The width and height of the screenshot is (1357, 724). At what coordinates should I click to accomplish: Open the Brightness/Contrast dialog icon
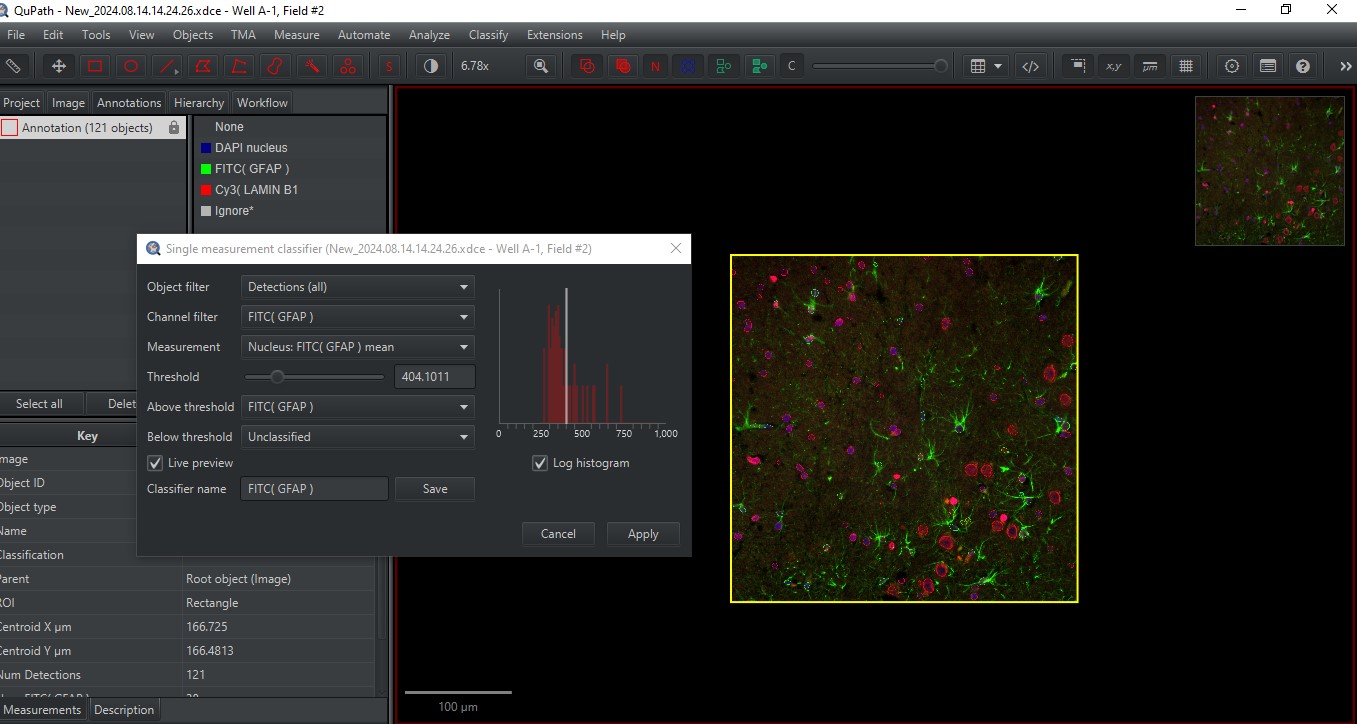[x=430, y=65]
